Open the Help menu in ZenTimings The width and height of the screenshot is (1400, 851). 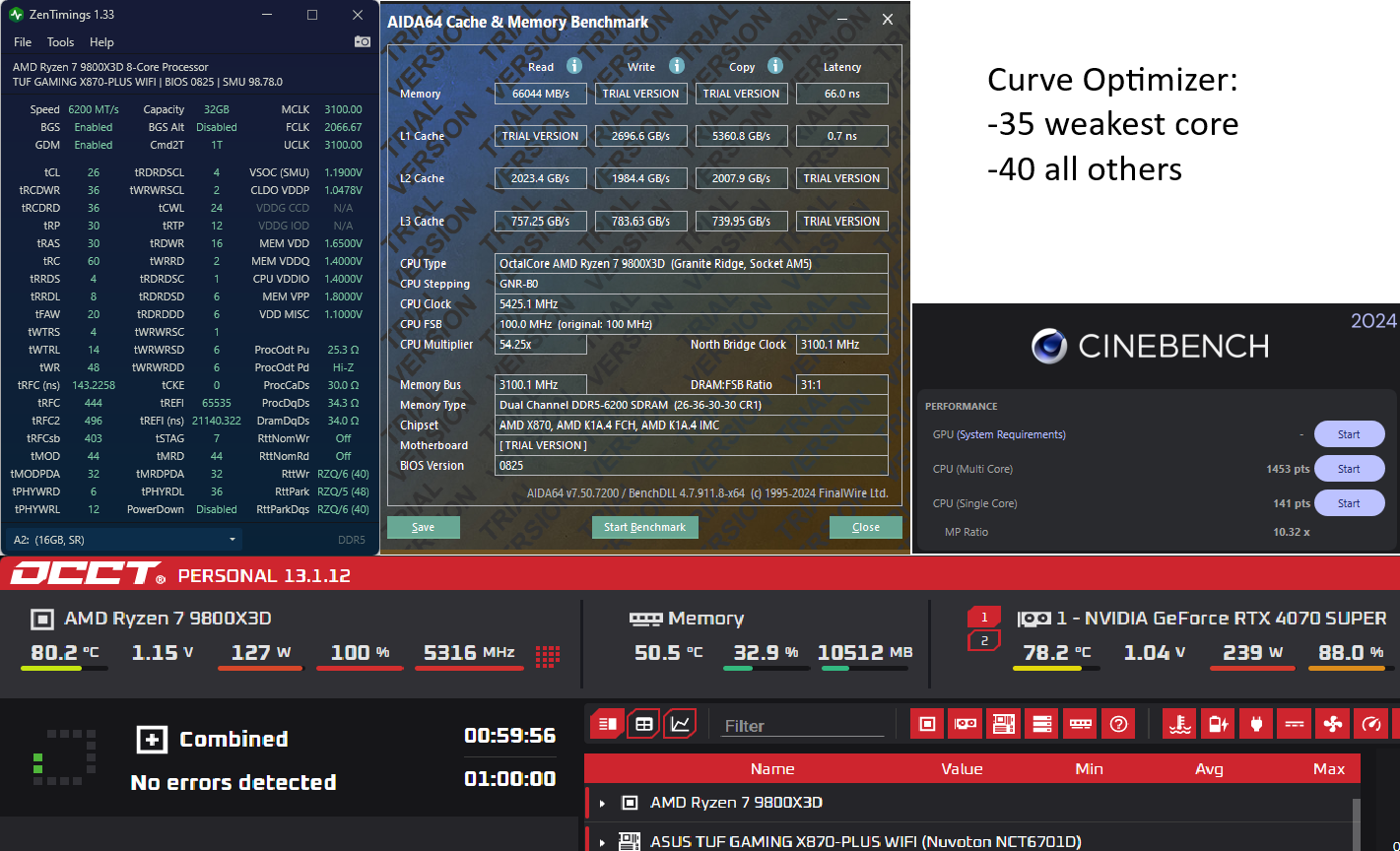(x=101, y=42)
